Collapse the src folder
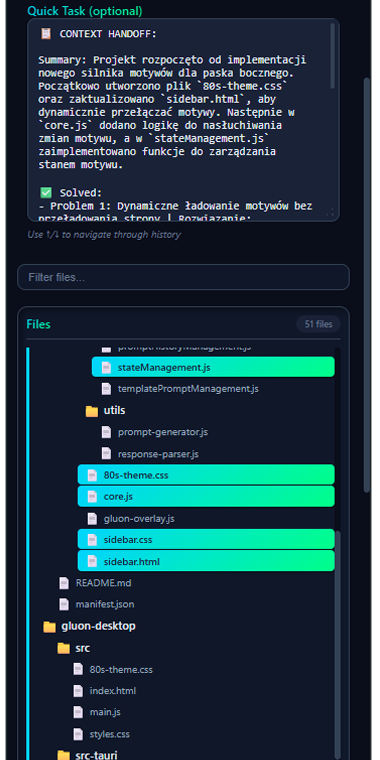The width and height of the screenshot is (380, 760). point(82,648)
